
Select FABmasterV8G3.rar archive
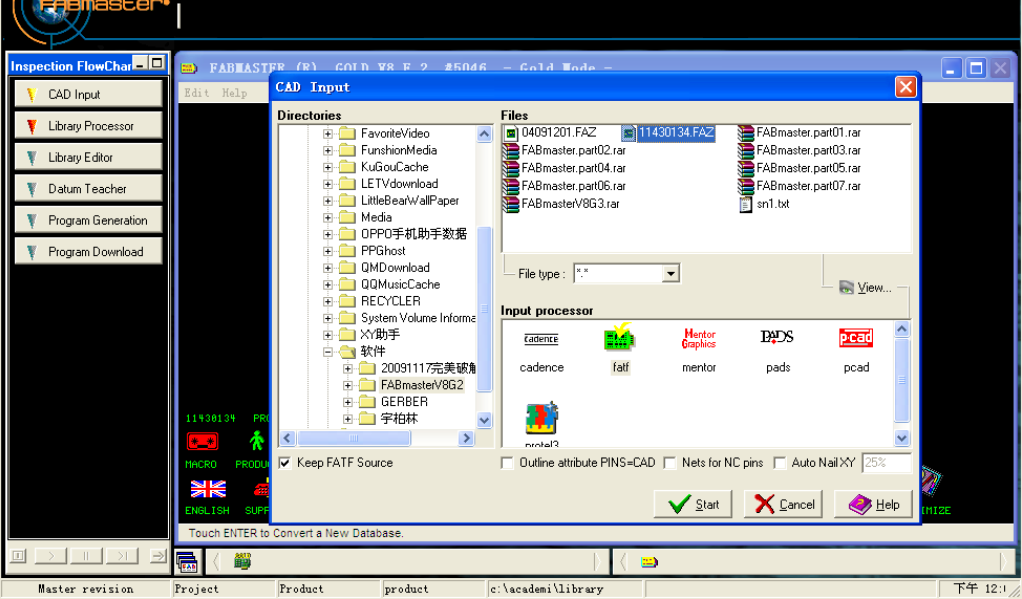(x=561, y=204)
